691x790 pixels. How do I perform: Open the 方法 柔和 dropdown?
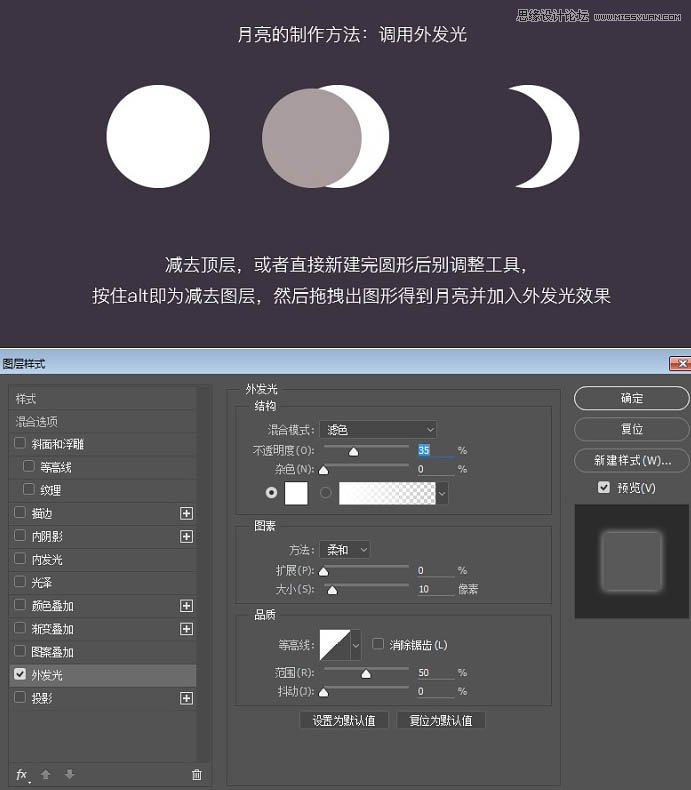344,549
